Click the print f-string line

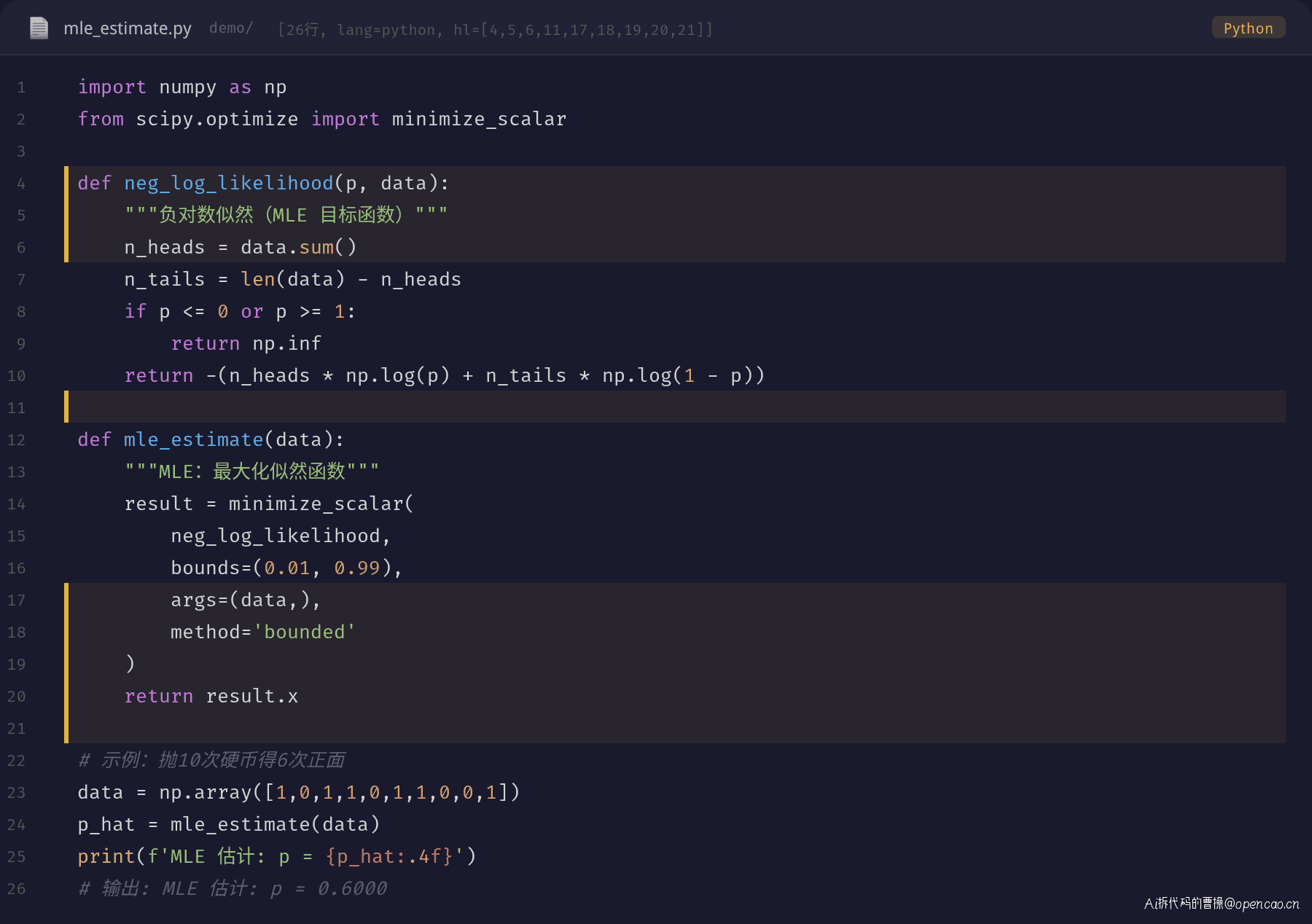click(277, 856)
